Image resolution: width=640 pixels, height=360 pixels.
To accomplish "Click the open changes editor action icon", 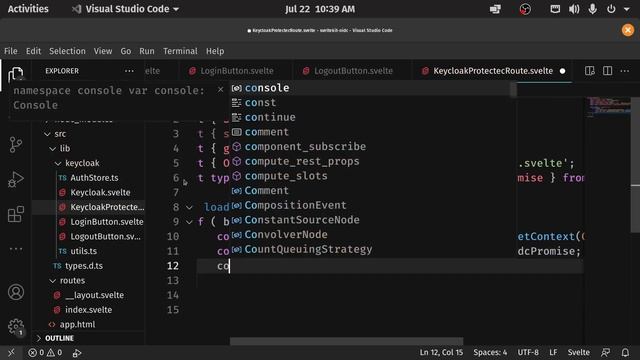I will pyautogui.click(x=589, y=71).
